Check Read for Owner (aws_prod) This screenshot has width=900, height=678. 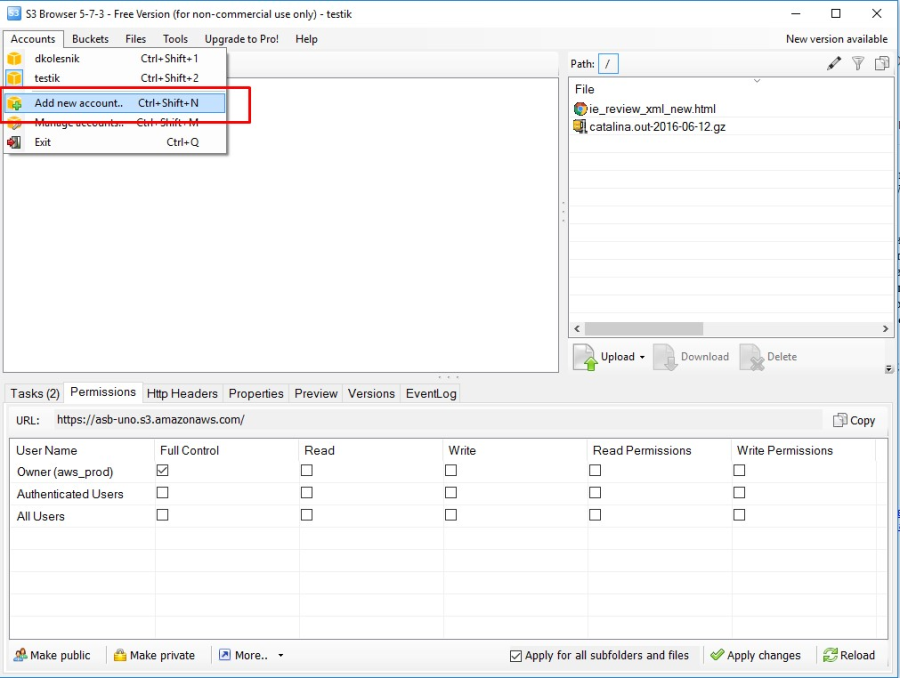click(x=307, y=471)
